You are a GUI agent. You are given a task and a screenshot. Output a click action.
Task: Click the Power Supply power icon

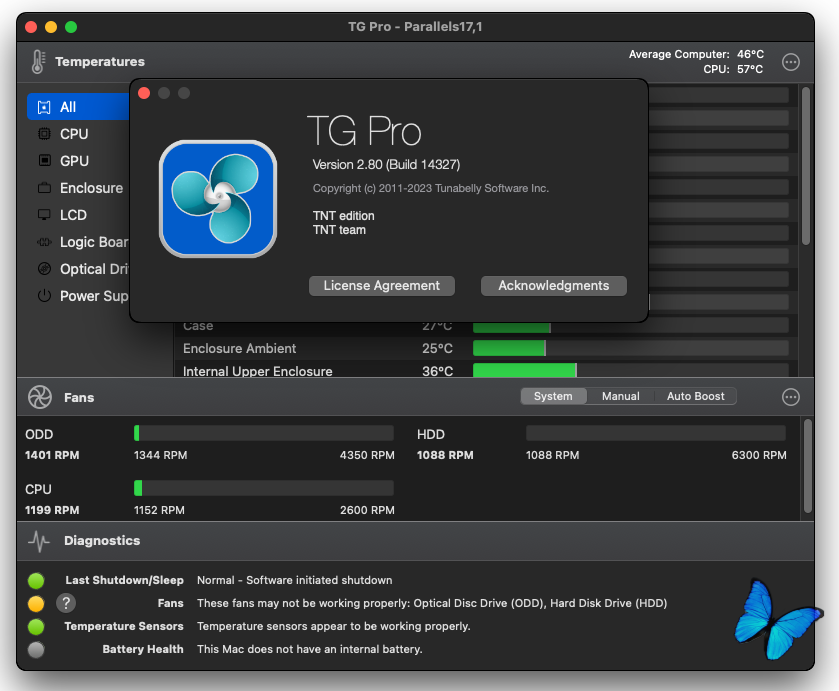tap(44, 295)
